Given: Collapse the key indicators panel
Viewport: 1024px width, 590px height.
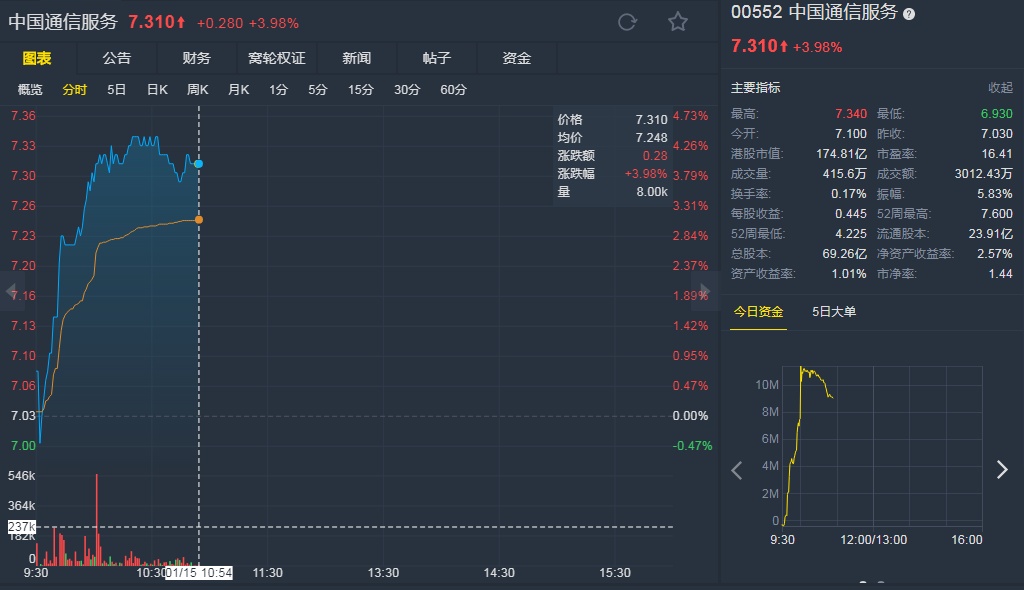Looking at the screenshot, I should 1000,88.
